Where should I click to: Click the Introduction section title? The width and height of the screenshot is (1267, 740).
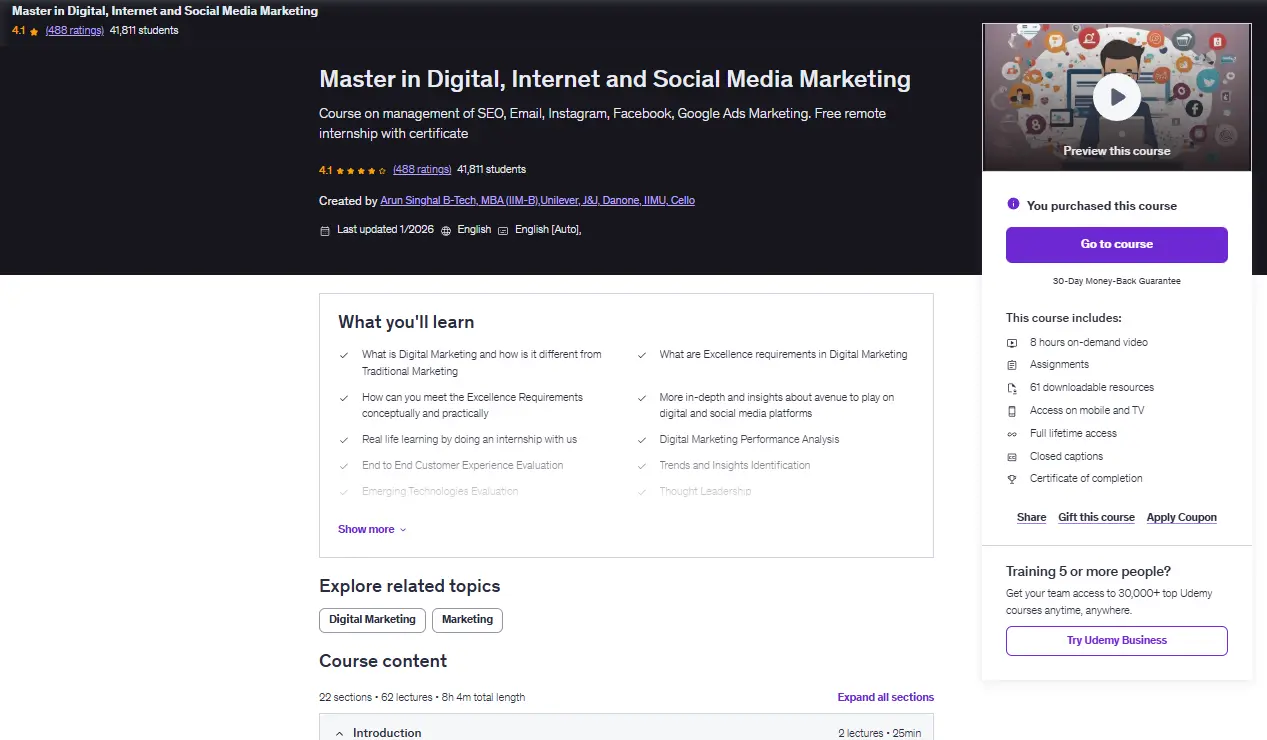(387, 733)
